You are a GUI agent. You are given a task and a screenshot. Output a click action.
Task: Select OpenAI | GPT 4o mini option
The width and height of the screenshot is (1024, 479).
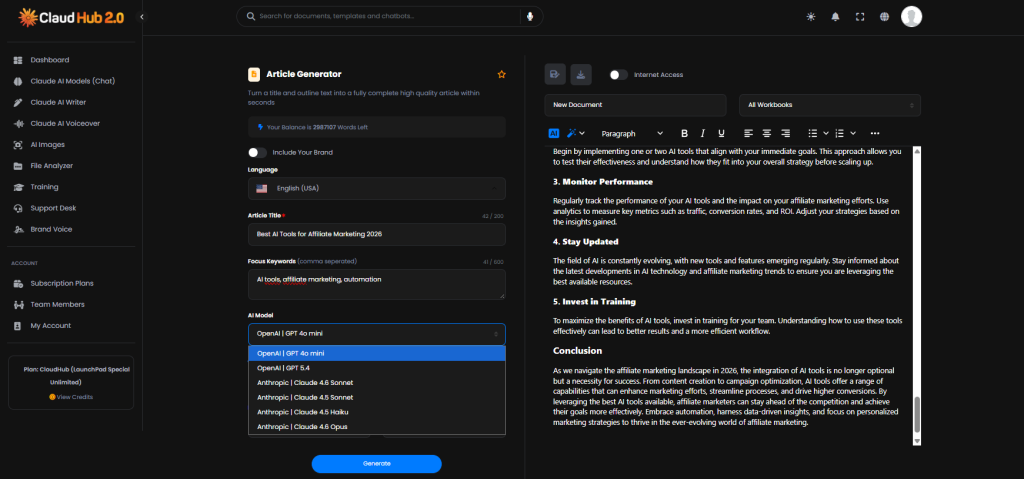(x=377, y=354)
